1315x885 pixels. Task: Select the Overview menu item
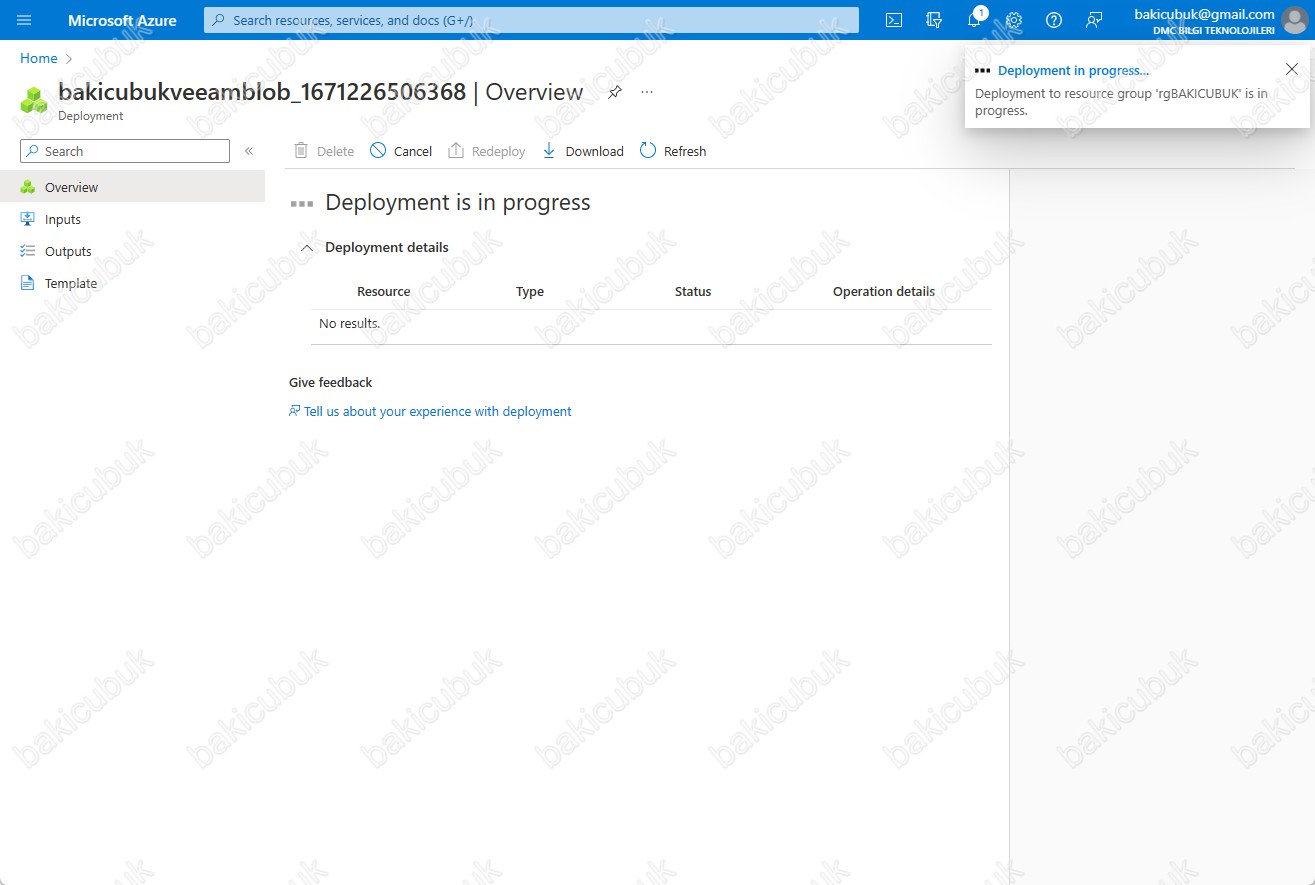132,187
